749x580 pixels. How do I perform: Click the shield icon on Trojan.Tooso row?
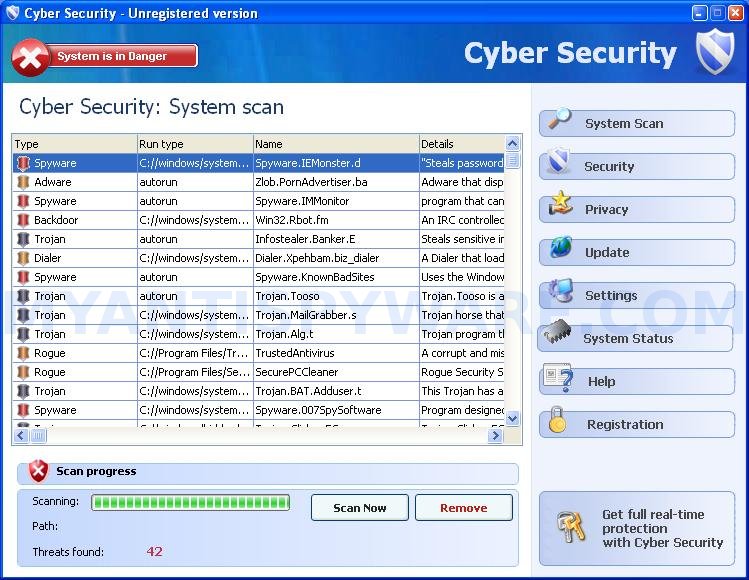[23, 296]
